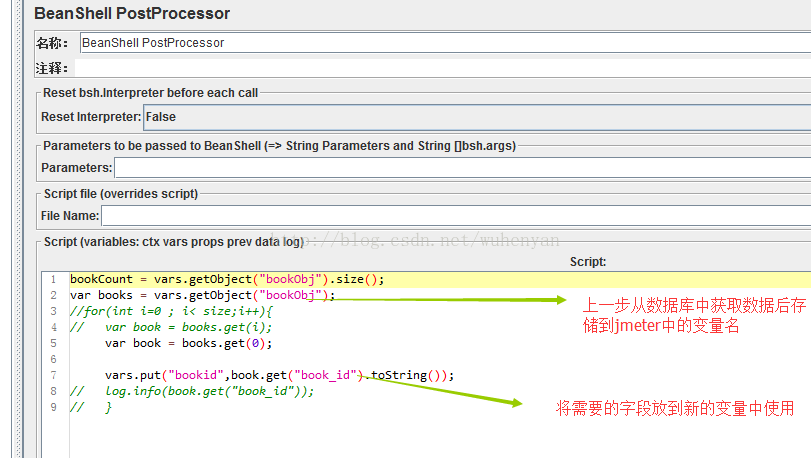Image resolution: width=811 pixels, height=458 pixels.
Task: Click line 5 'var book = books.get(0);'
Action: point(188,343)
